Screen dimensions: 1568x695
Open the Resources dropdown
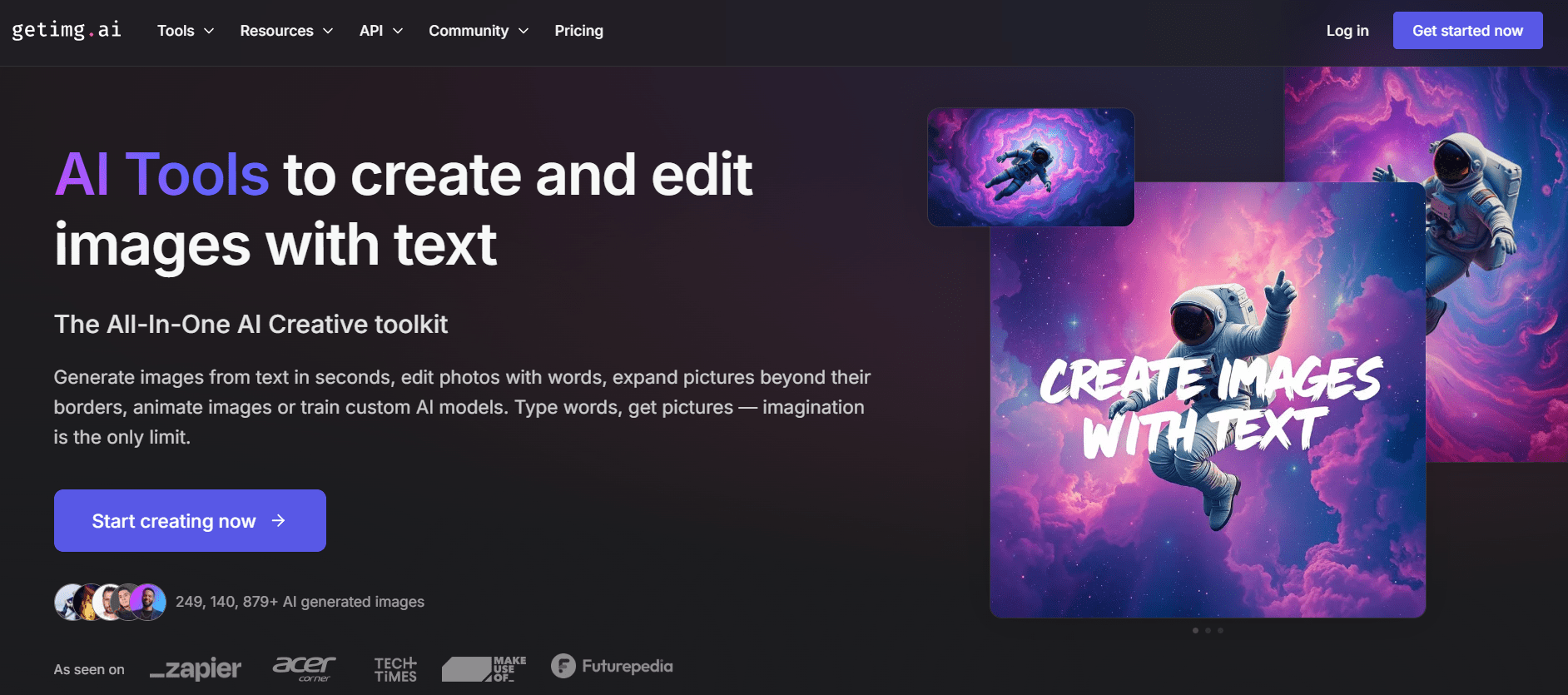click(286, 31)
